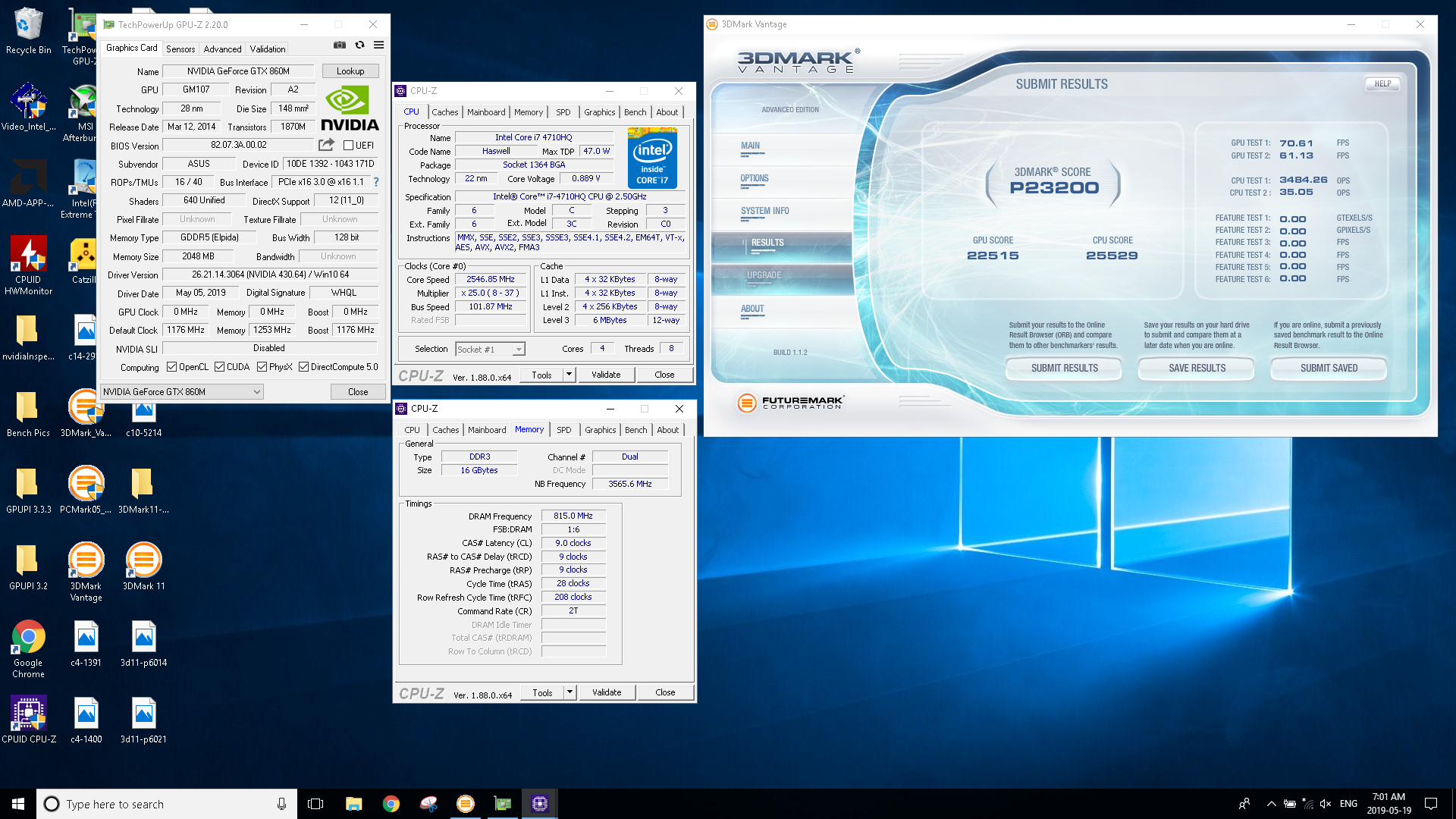Image resolution: width=1456 pixels, height=819 pixels.
Task: Open File Explorer from taskbar
Action: [353, 804]
